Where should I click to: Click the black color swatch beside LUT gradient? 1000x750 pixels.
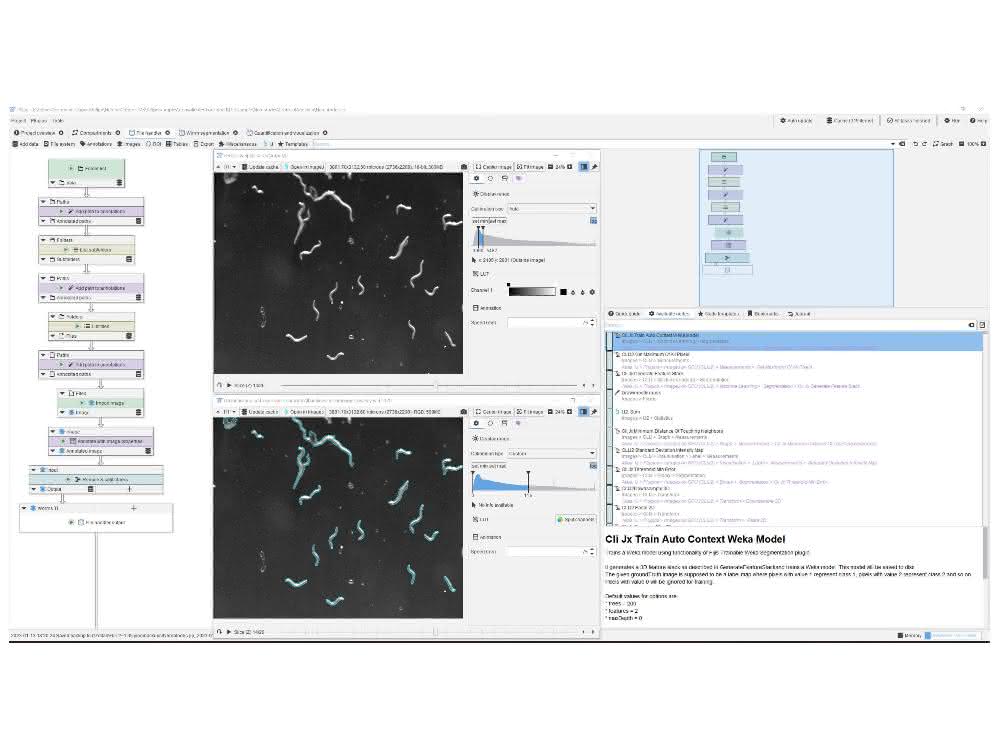point(563,292)
